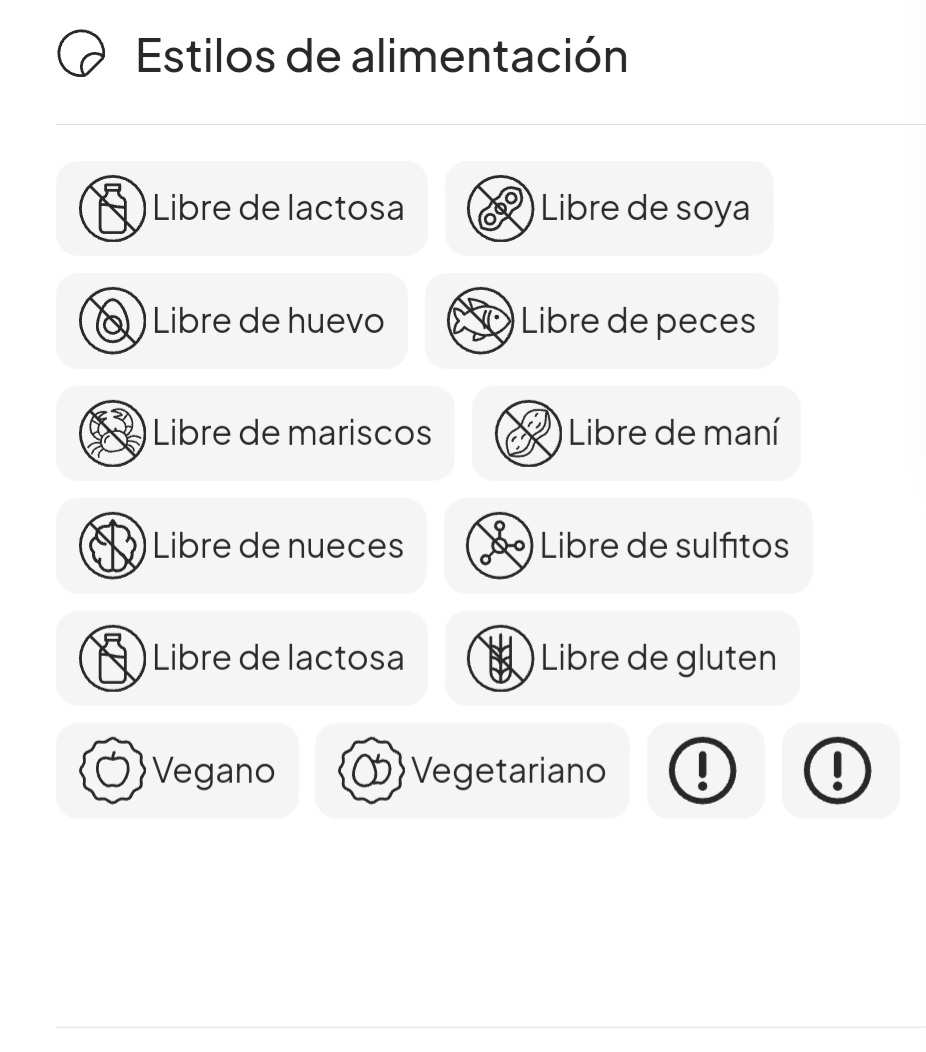Screen dimensions: 926x1052
Task: Click the crossed-out egg icon
Action: tap(112, 321)
